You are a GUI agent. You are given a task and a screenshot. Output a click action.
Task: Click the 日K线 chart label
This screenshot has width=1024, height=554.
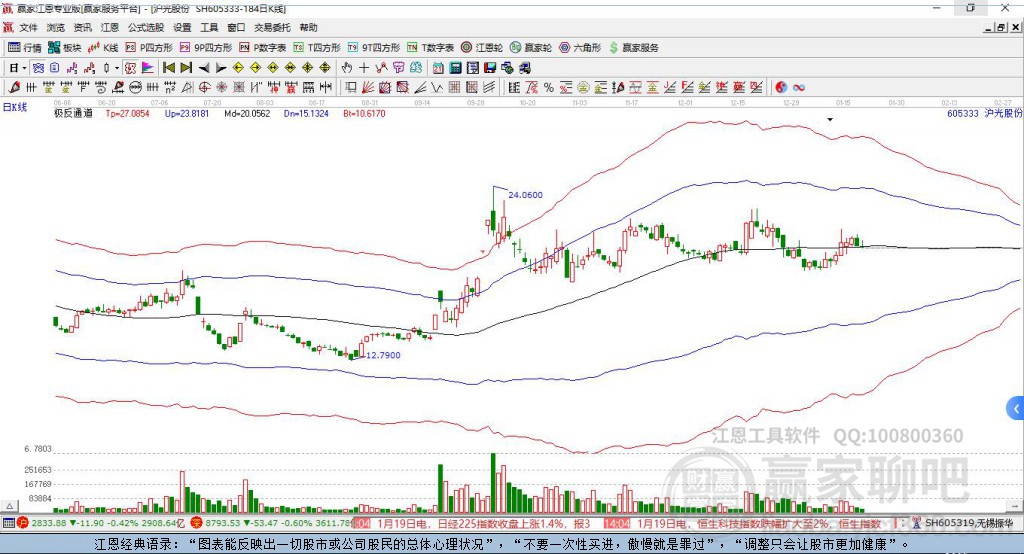tap(15, 107)
